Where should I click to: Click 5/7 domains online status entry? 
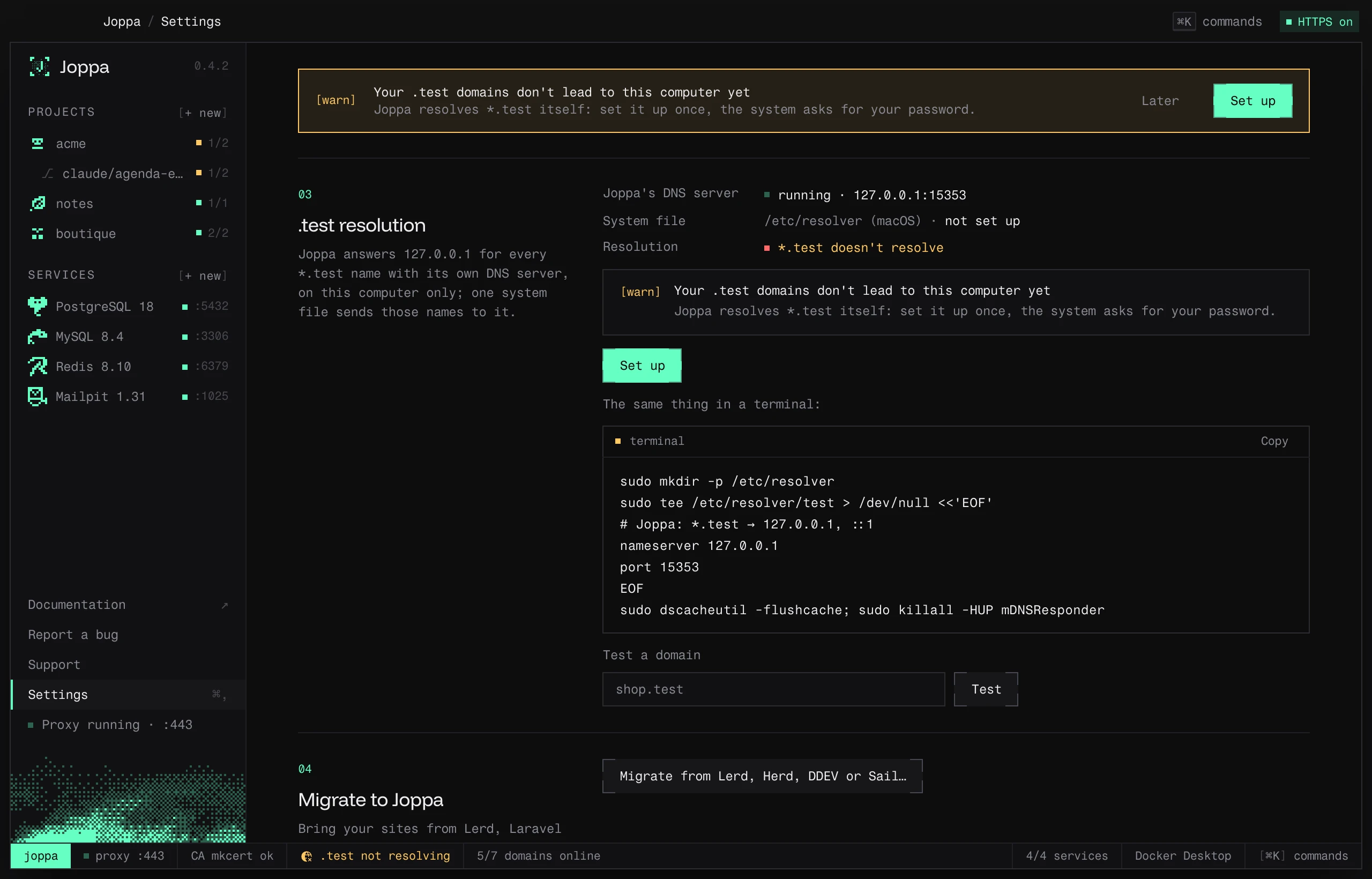[x=539, y=855]
